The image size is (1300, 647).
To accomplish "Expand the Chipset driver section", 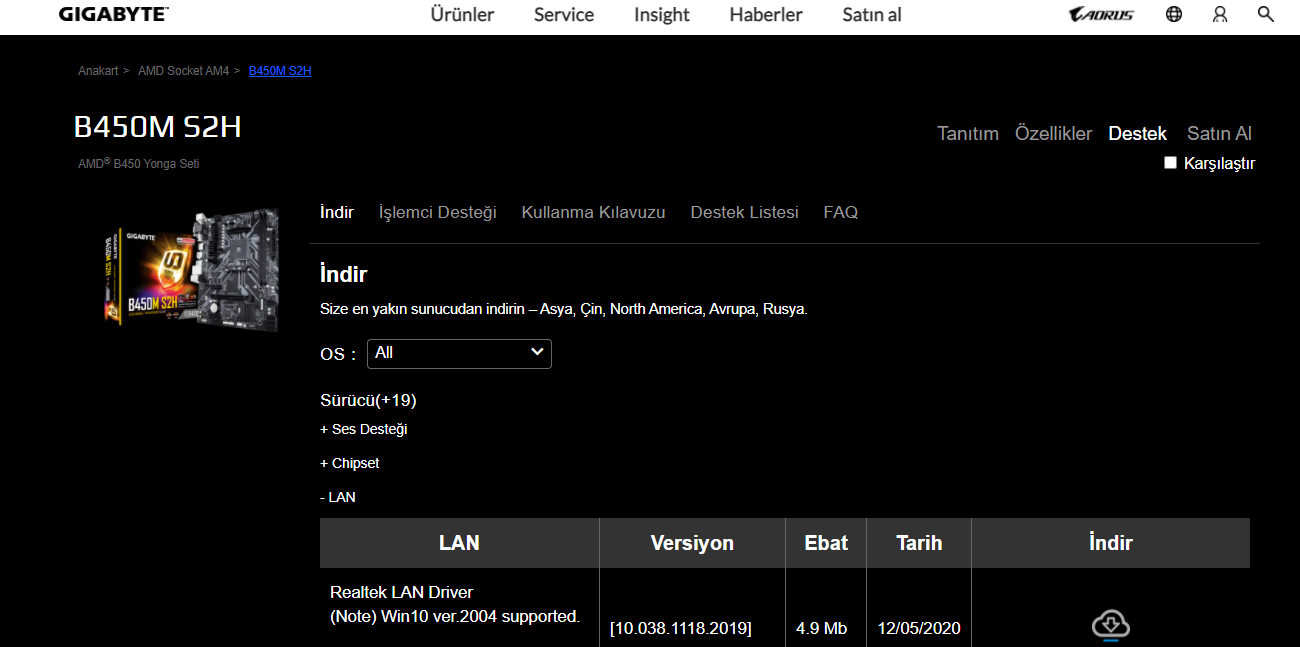I will (350, 463).
